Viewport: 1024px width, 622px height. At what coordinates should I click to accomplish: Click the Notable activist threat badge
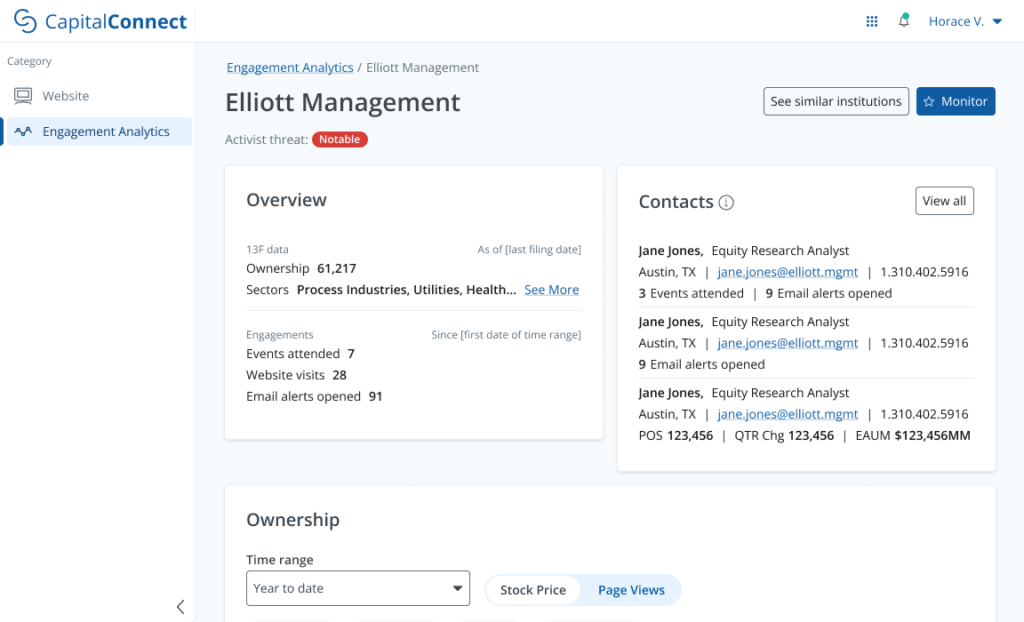coord(340,140)
